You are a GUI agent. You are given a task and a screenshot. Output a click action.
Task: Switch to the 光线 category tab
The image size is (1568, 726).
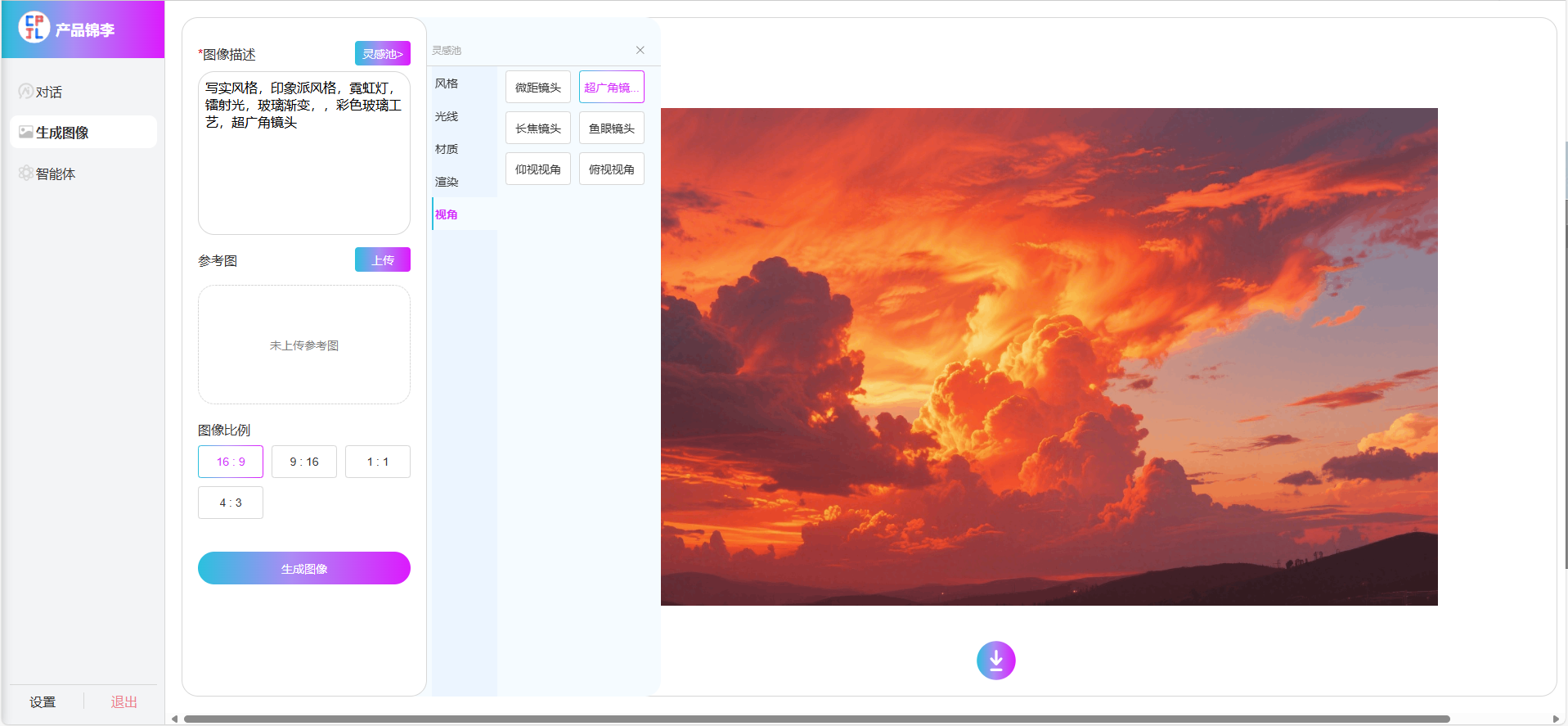coord(465,116)
